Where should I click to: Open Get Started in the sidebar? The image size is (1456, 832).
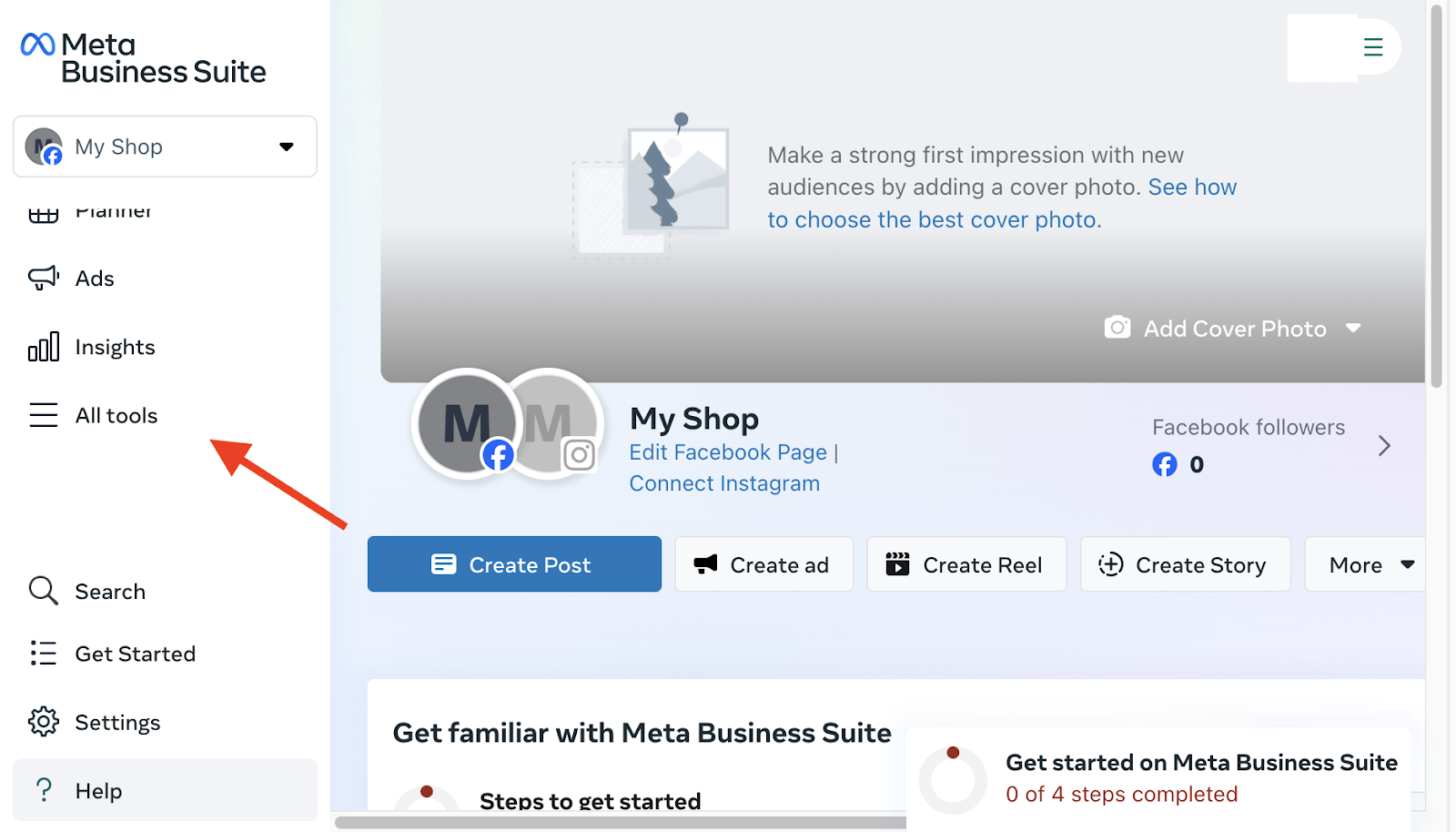tap(135, 654)
